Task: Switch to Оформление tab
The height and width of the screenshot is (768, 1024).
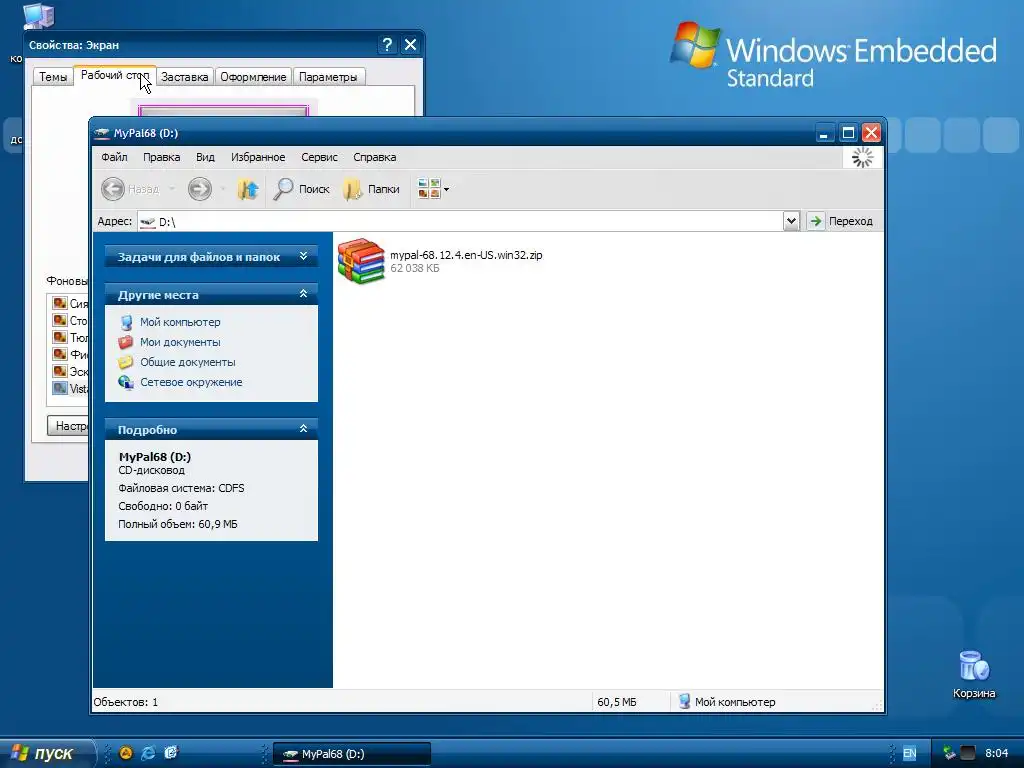Action: coord(253,77)
